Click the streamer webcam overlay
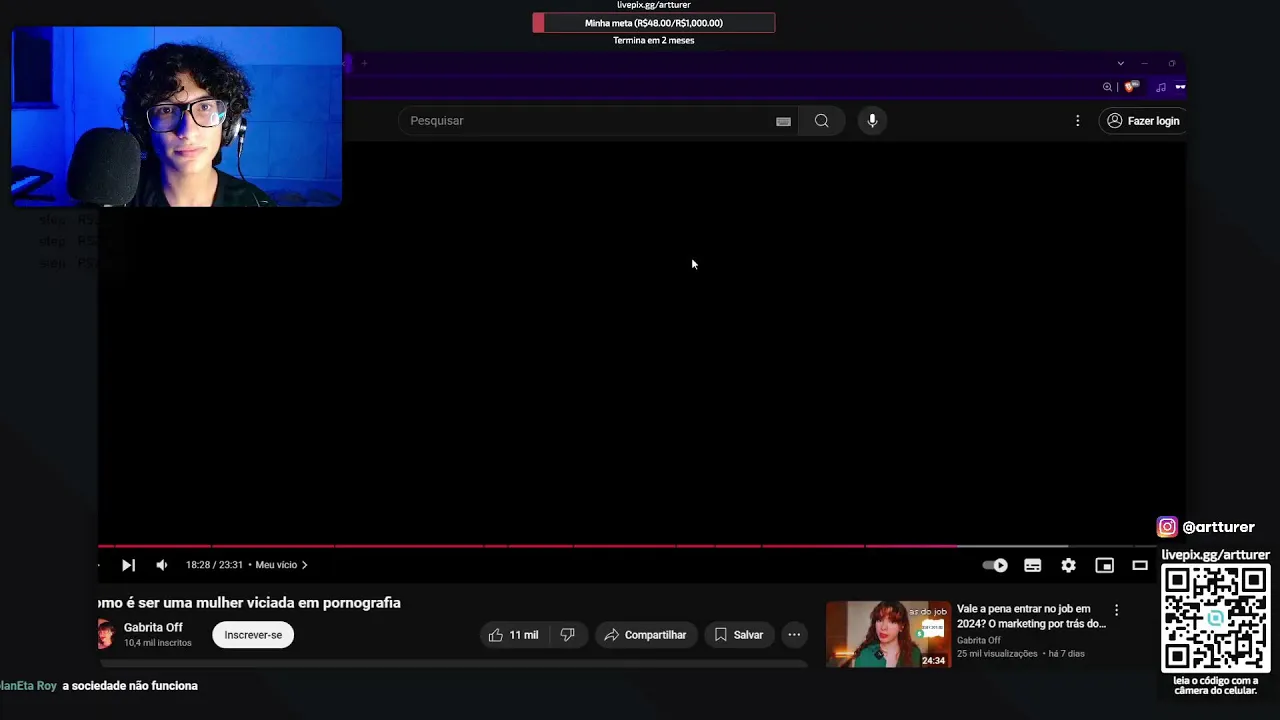1280x720 pixels. tap(177, 117)
